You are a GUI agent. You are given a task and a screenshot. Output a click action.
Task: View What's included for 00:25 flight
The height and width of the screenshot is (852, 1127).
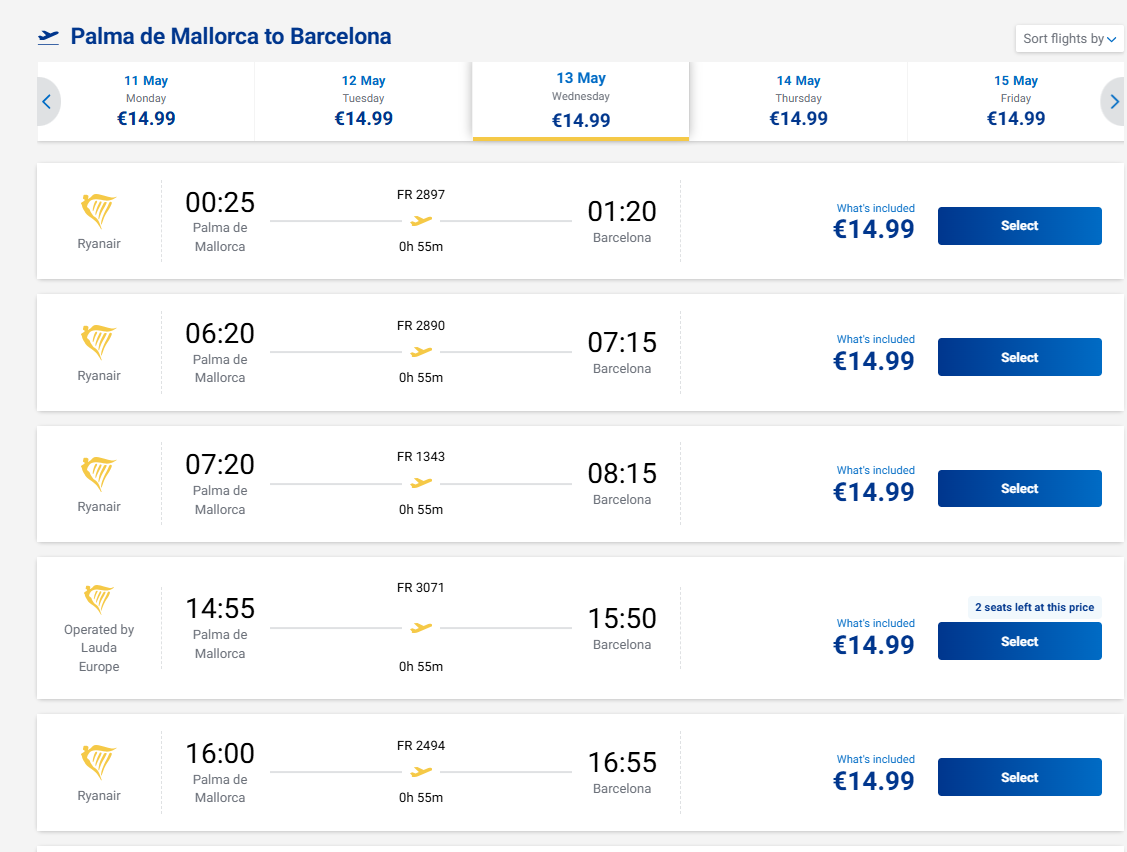tap(875, 208)
